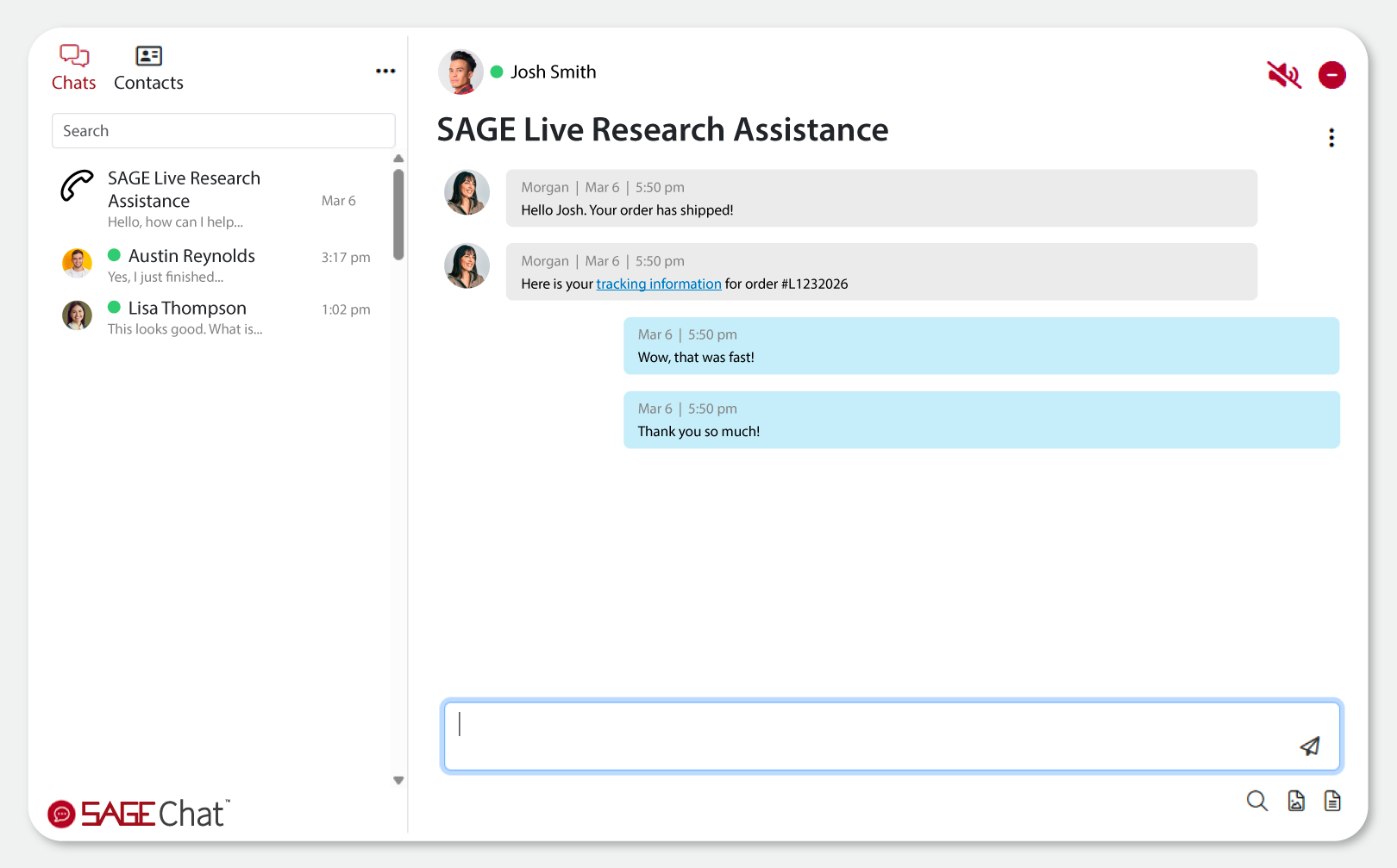The height and width of the screenshot is (868, 1397).
Task: Click Josh Smith's profile avatar
Action: pyautogui.click(x=460, y=72)
